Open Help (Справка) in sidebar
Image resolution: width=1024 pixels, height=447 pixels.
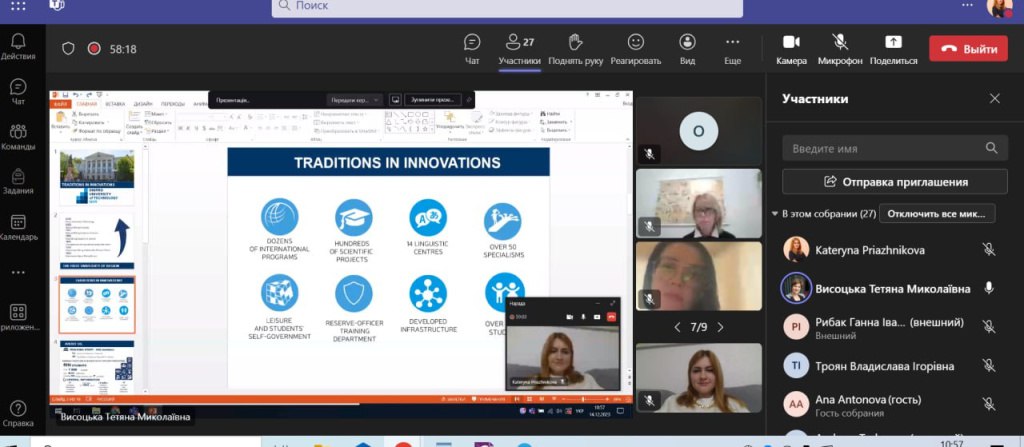(x=18, y=414)
